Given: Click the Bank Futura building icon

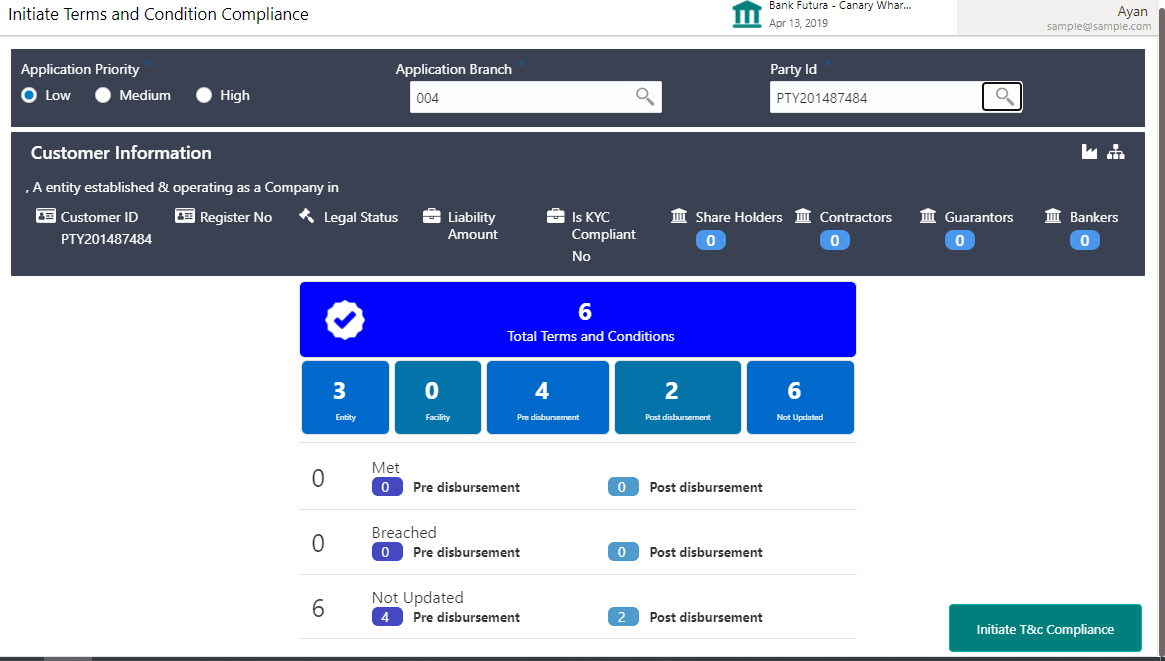Looking at the screenshot, I should [x=746, y=15].
